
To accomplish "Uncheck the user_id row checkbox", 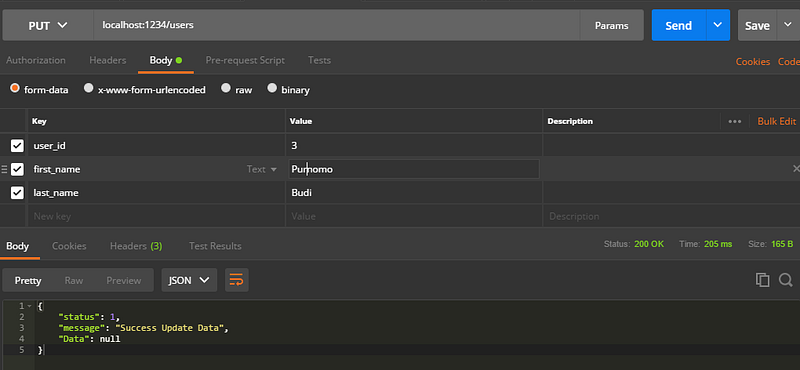I will tap(17, 146).
